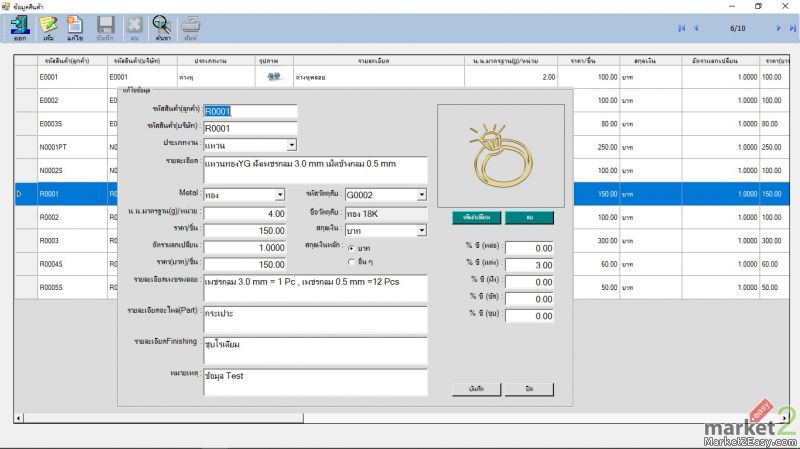Select the อื่นๆ (other) currency radio button
Screen dimensions: 800x449
coord(351,262)
